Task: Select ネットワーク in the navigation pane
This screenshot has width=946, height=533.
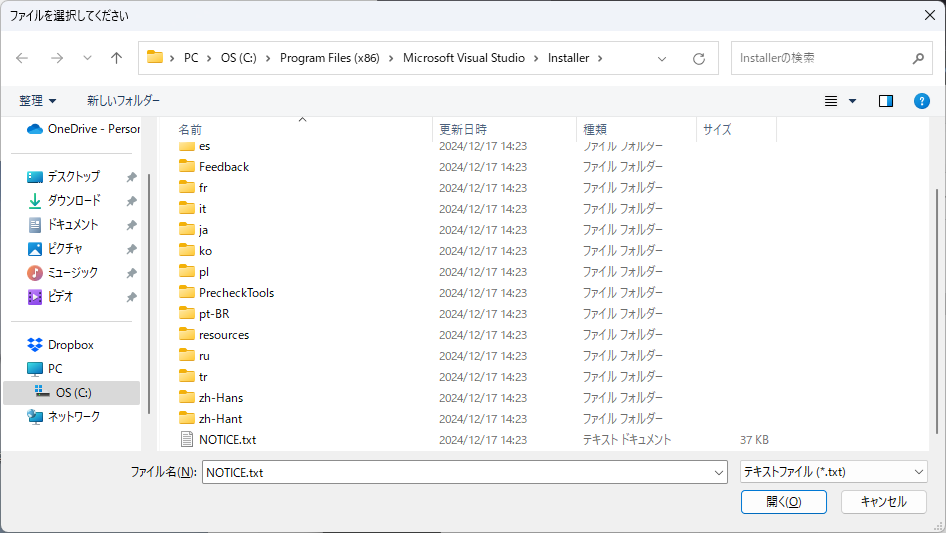Action: pyautogui.click(x=74, y=417)
